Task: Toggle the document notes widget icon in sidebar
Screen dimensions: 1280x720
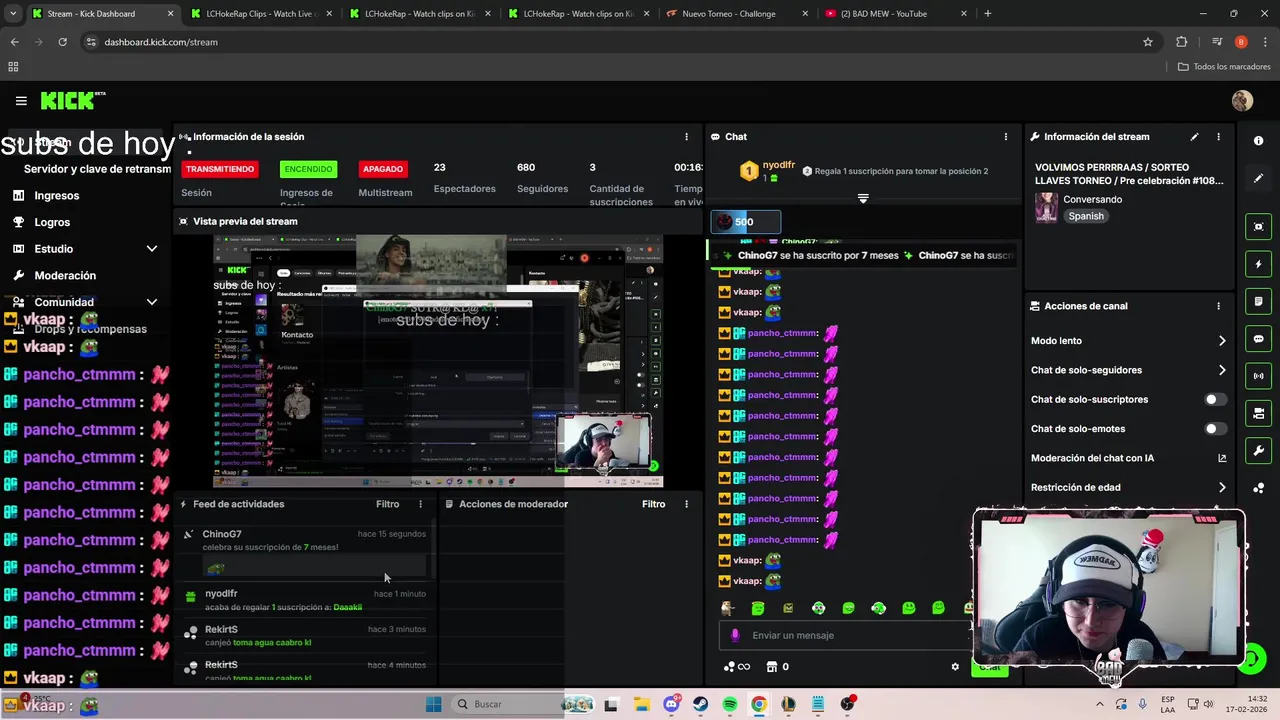Action: pos(1258,302)
